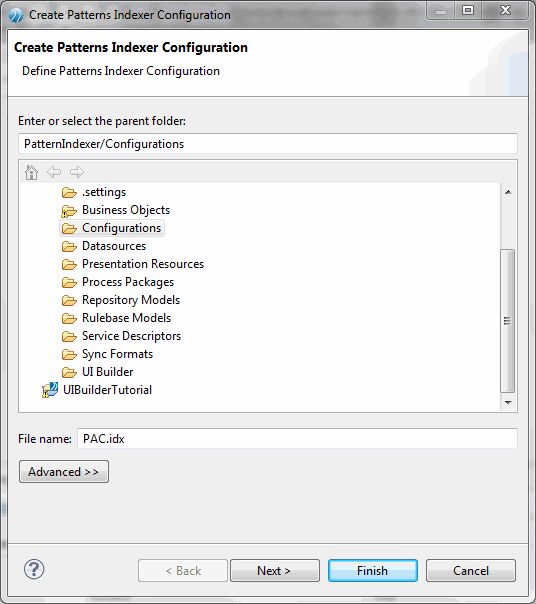
Task: Click the Finish button
Action: (x=373, y=570)
